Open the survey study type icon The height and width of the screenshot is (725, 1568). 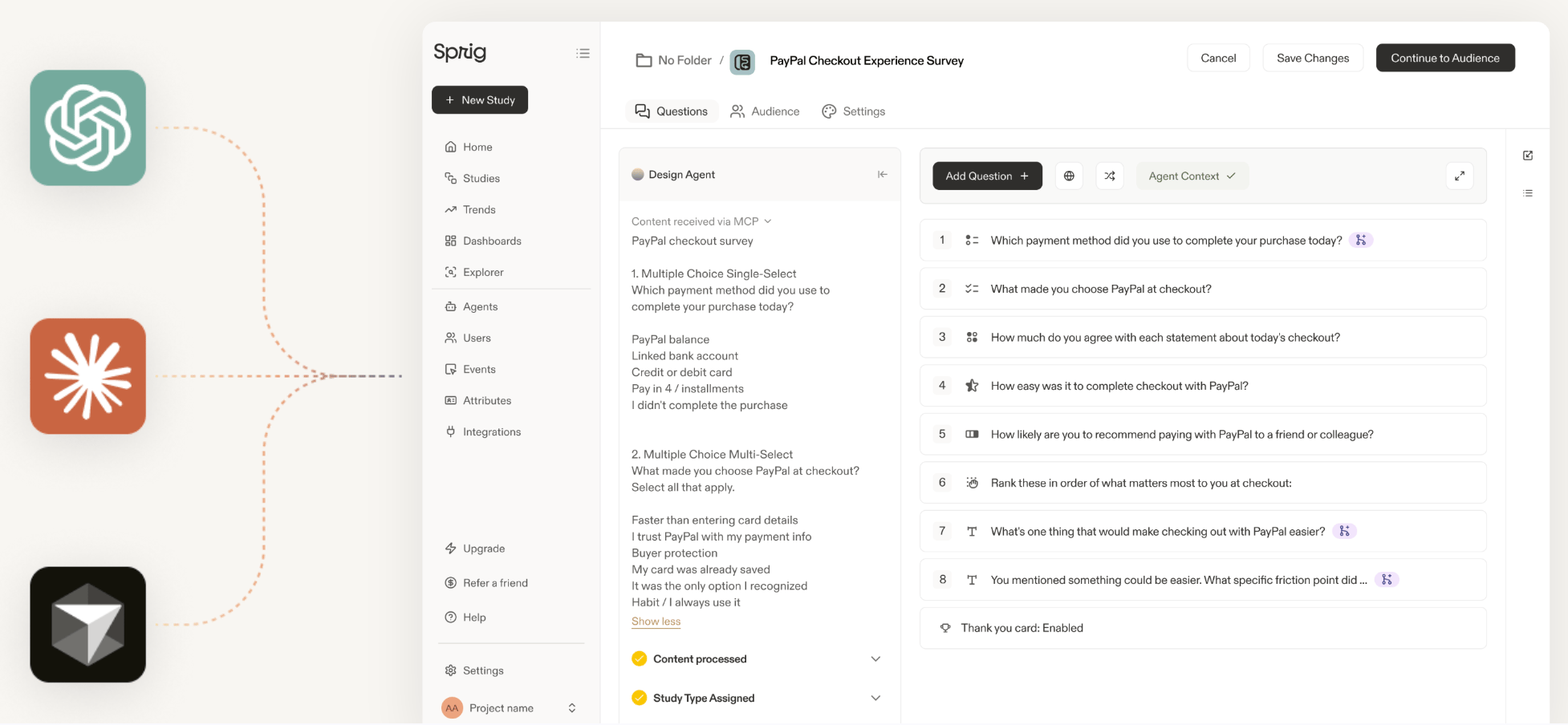[742, 61]
